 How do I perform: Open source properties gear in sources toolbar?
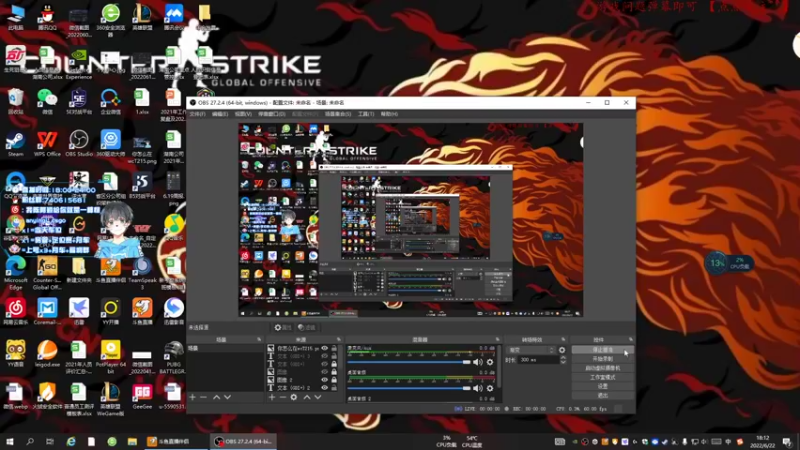click(294, 397)
